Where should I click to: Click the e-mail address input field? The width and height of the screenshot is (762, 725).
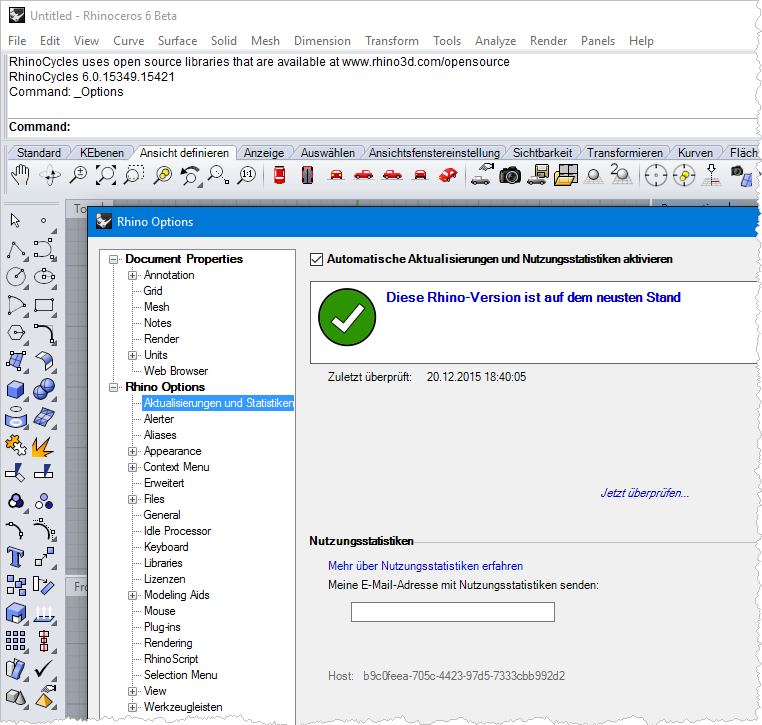(x=453, y=612)
